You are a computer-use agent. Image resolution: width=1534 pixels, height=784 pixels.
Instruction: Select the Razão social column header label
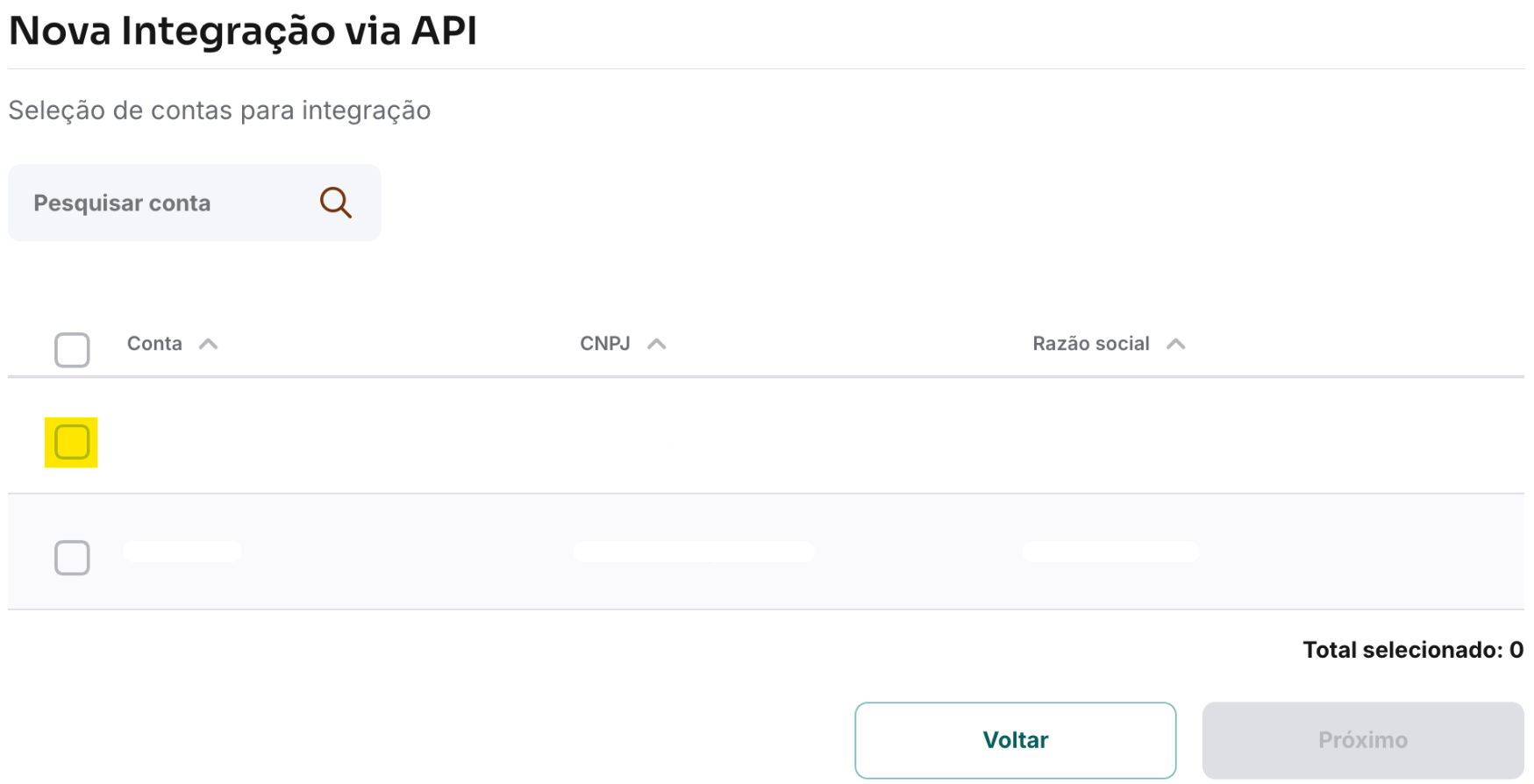[x=1091, y=344]
